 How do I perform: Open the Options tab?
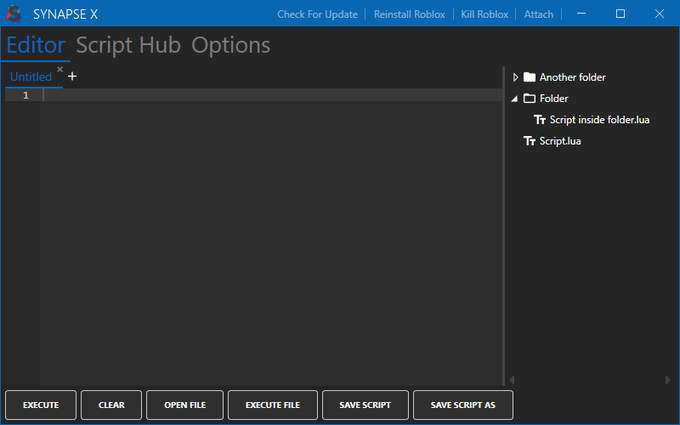(231, 45)
